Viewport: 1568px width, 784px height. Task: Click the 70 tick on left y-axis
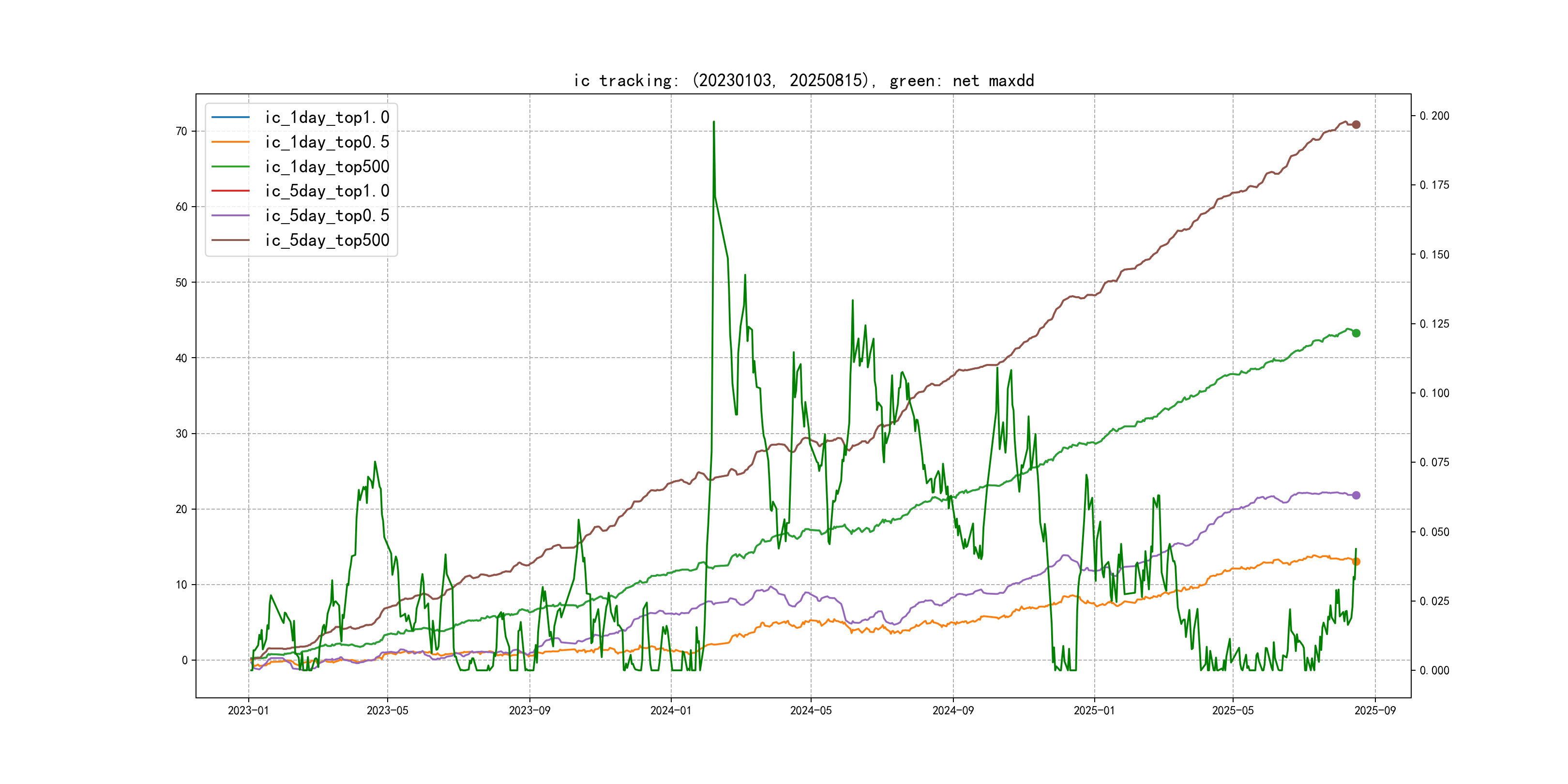(181, 132)
